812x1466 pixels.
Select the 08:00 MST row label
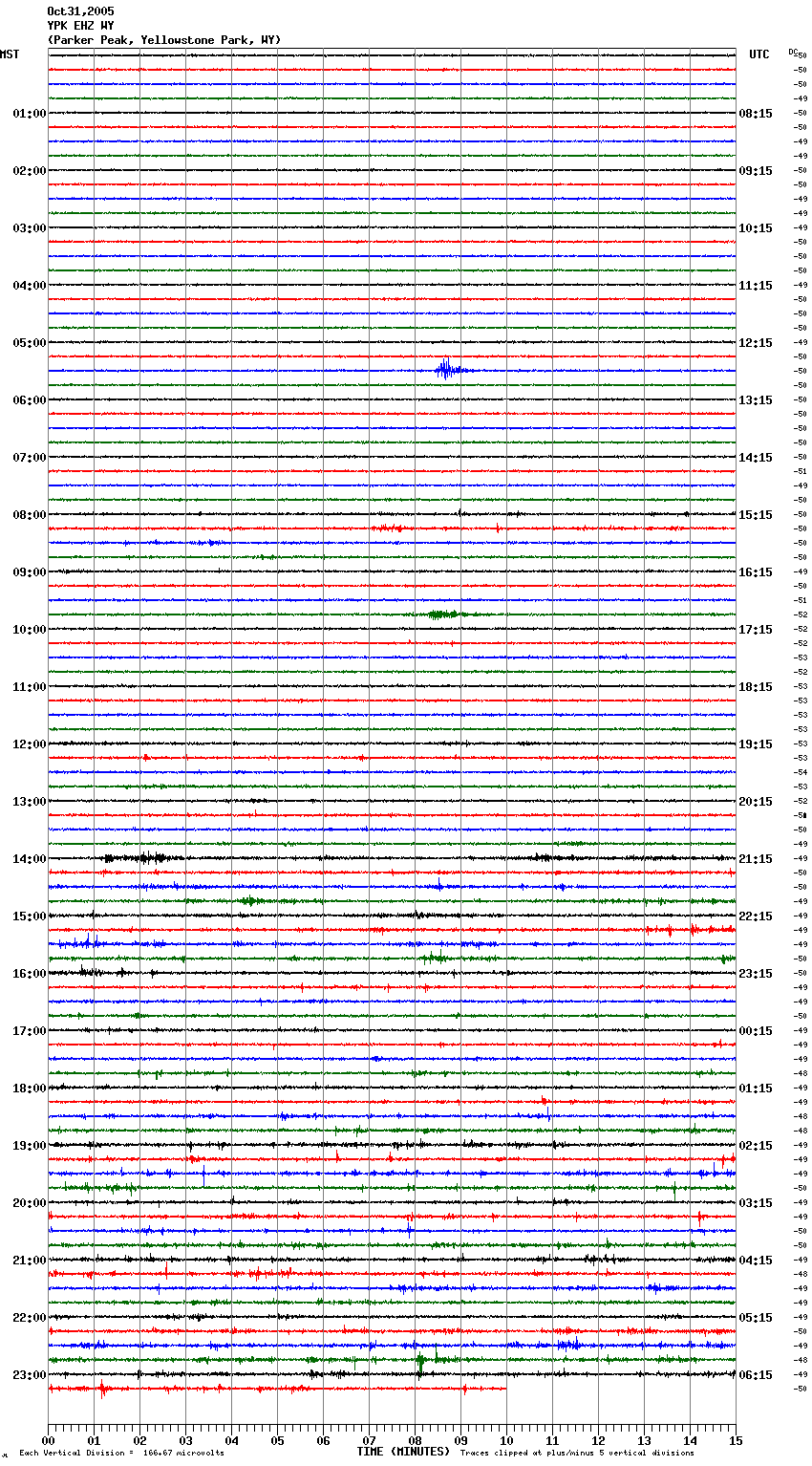pyautogui.click(x=30, y=515)
